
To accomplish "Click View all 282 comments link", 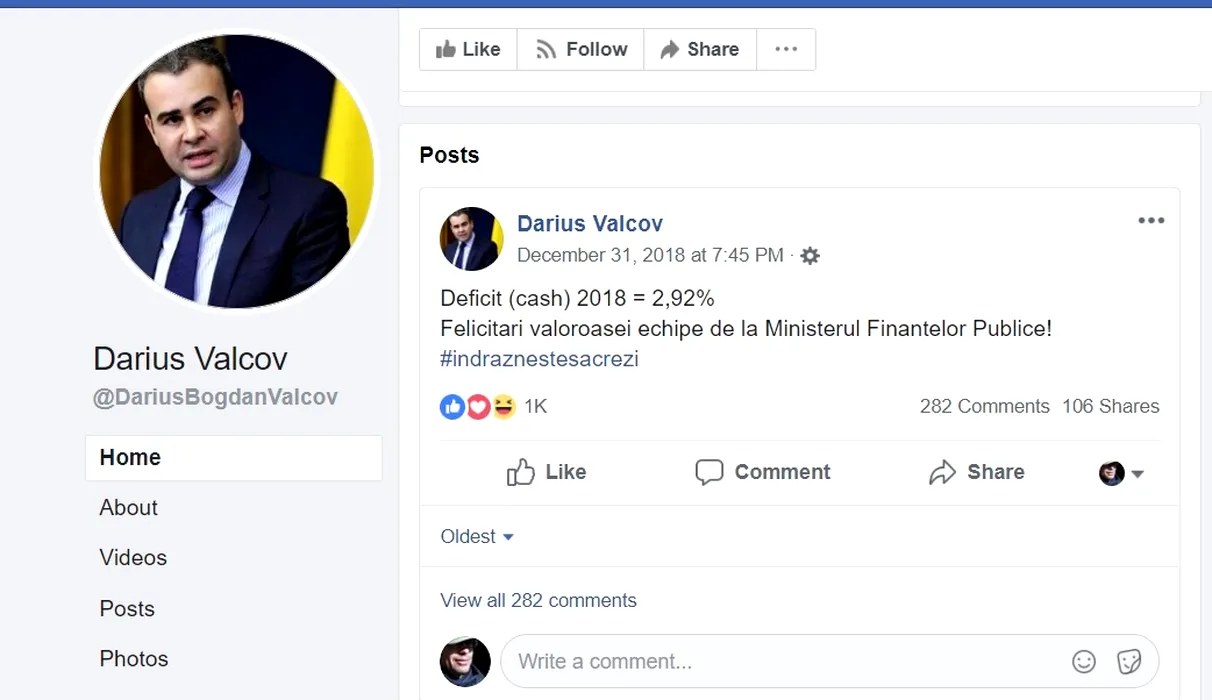I will (538, 601).
